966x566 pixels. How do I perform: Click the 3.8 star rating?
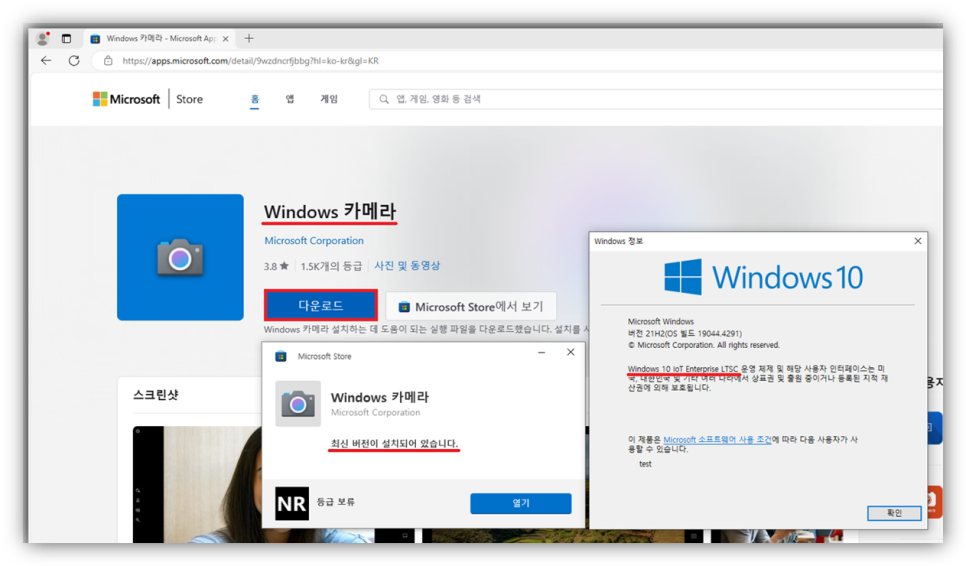coord(276,266)
